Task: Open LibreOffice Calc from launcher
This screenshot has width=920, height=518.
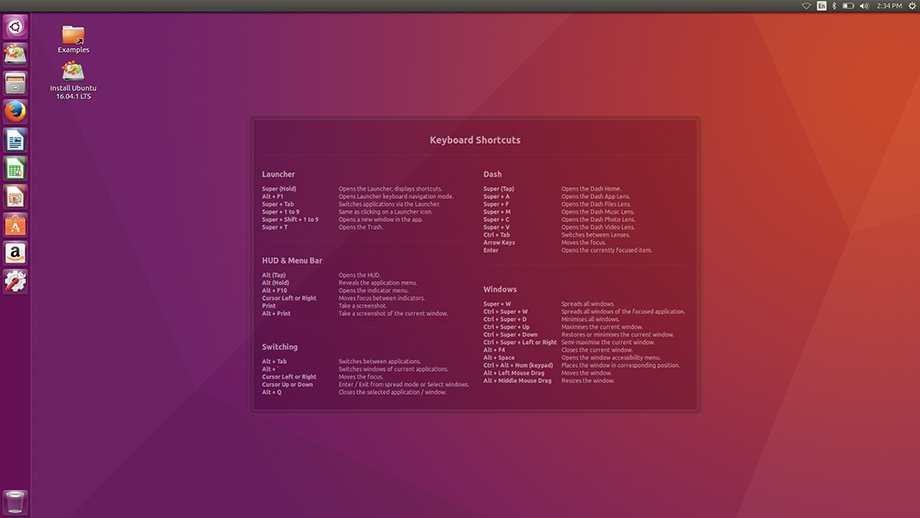Action: (x=15, y=168)
